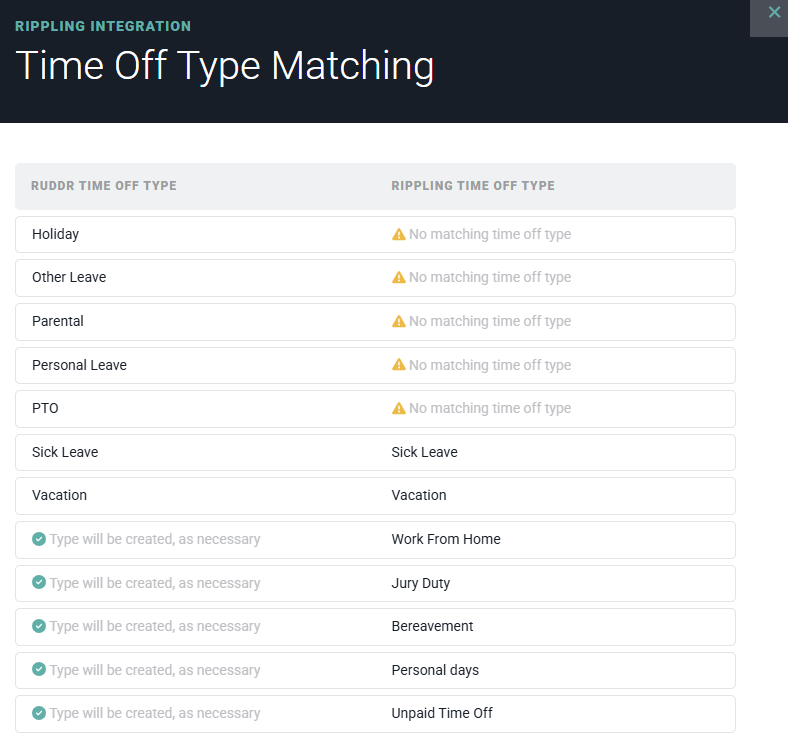Click the Ruddr Time Off Type column header
The height and width of the screenshot is (750, 788).
pos(104,185)
